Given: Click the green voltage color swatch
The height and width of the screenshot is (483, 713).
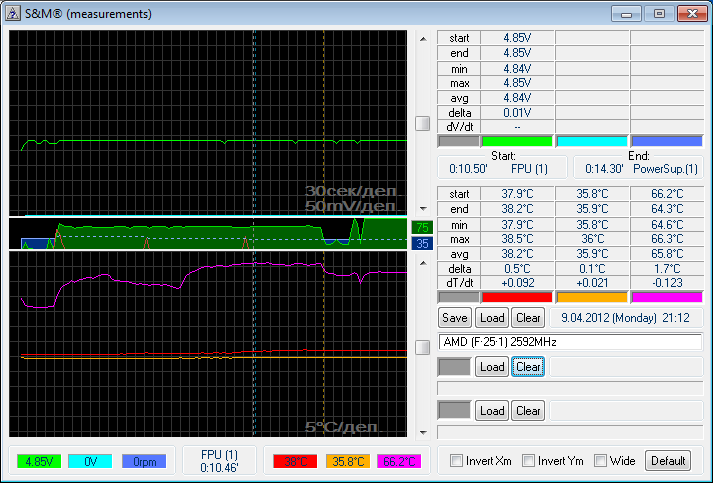Looking at the screenshot, I should tap(516, 141).
